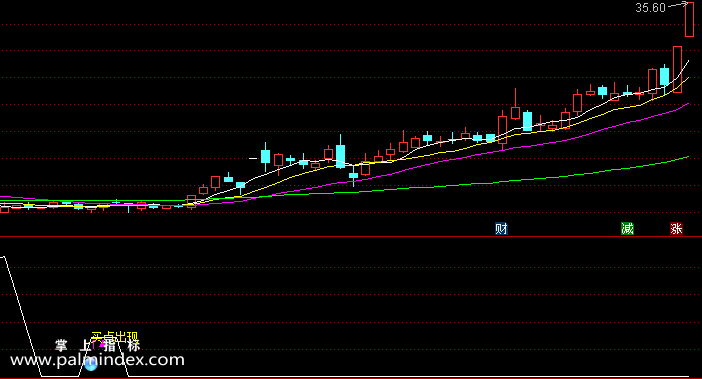Select the short white dash price marker

[253, 158]
